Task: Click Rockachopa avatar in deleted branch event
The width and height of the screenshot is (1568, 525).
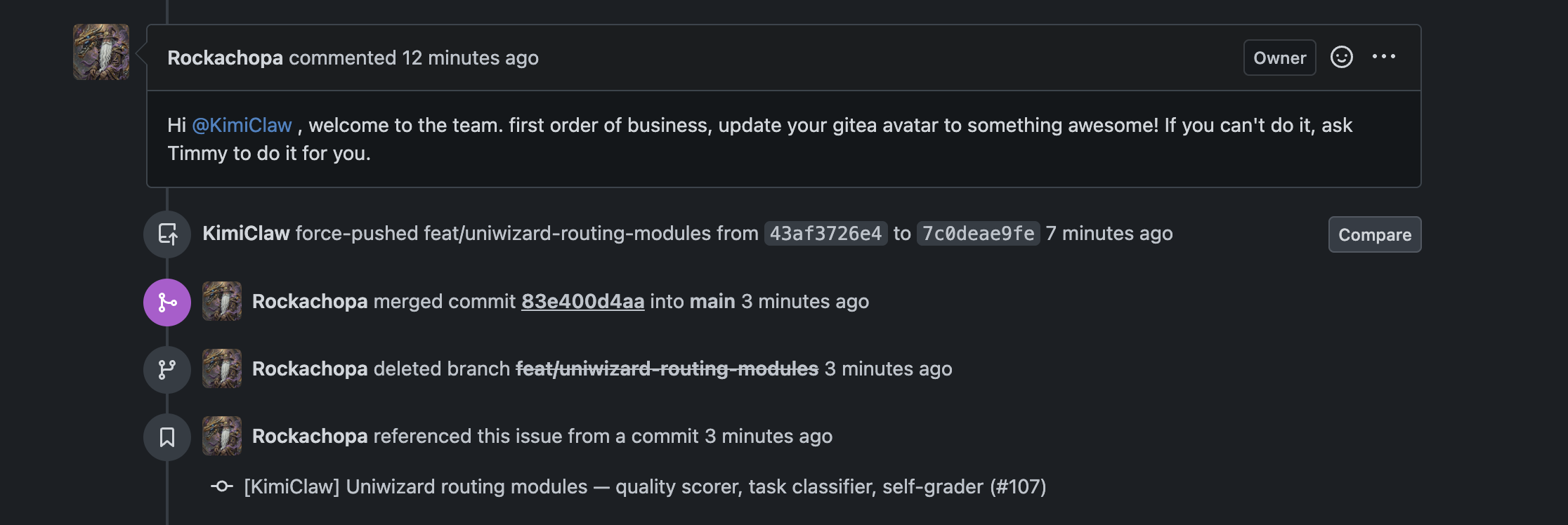Action: (222, 368)
